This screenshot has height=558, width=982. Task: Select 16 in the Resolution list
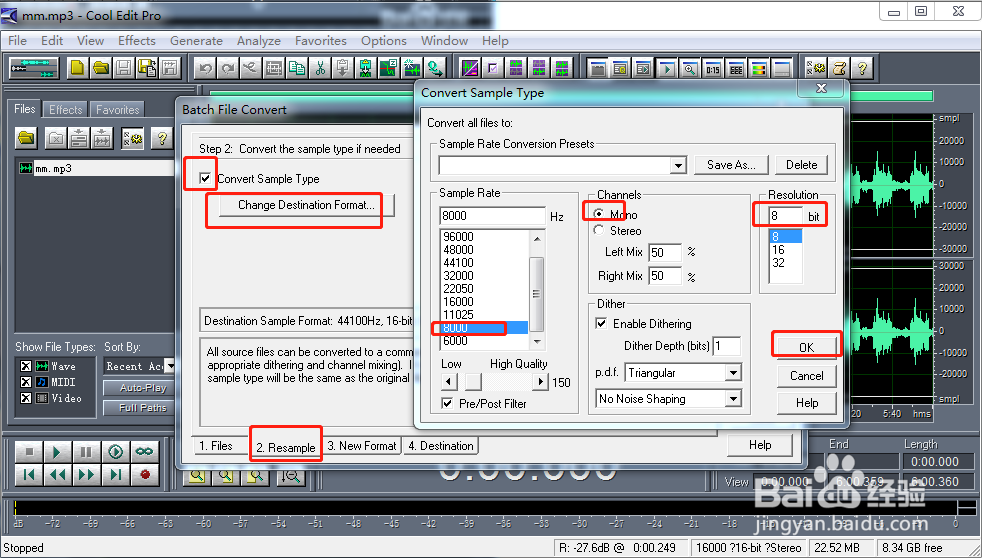[x=785, y=249]
